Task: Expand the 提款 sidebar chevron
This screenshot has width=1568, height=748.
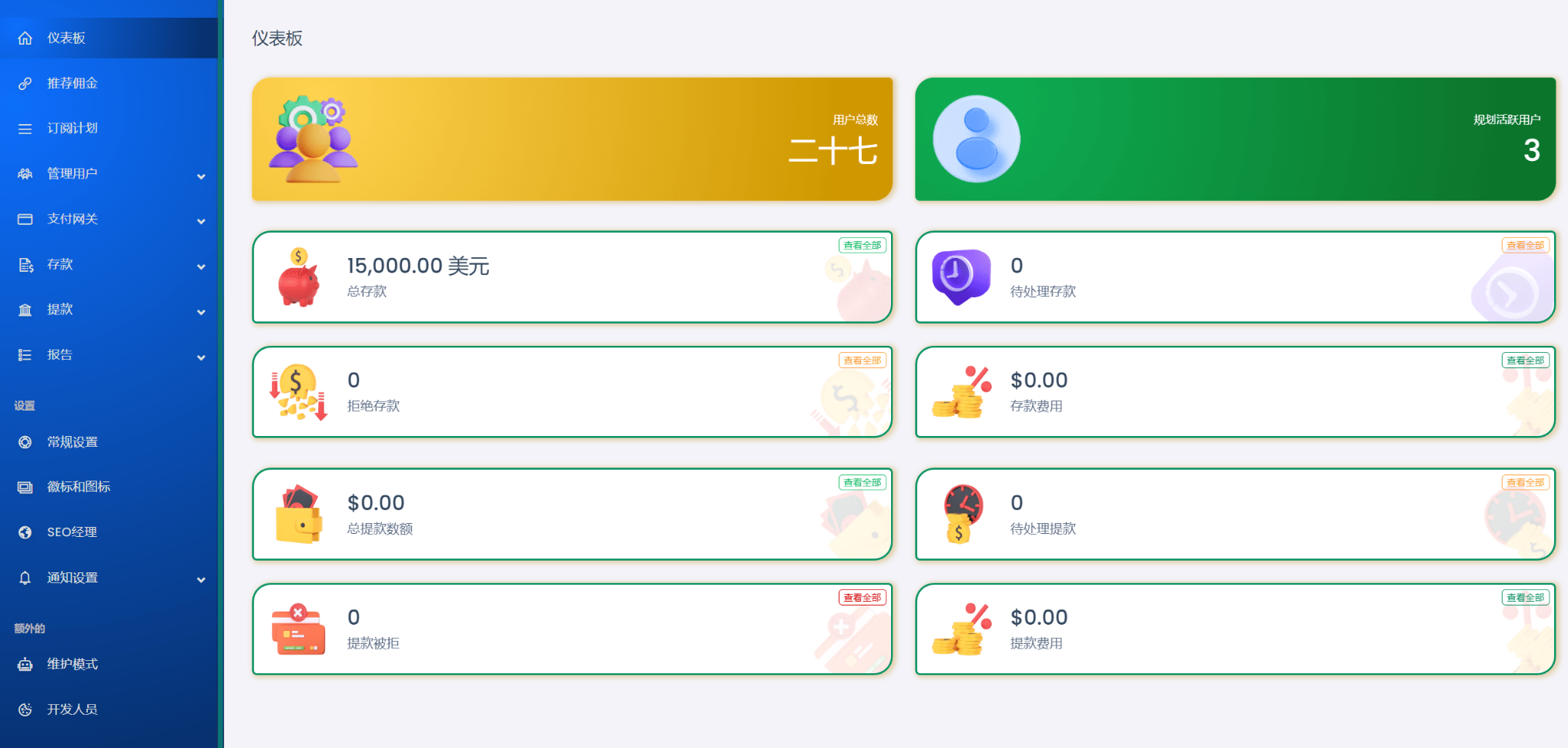Action: (x=201, y=312)
